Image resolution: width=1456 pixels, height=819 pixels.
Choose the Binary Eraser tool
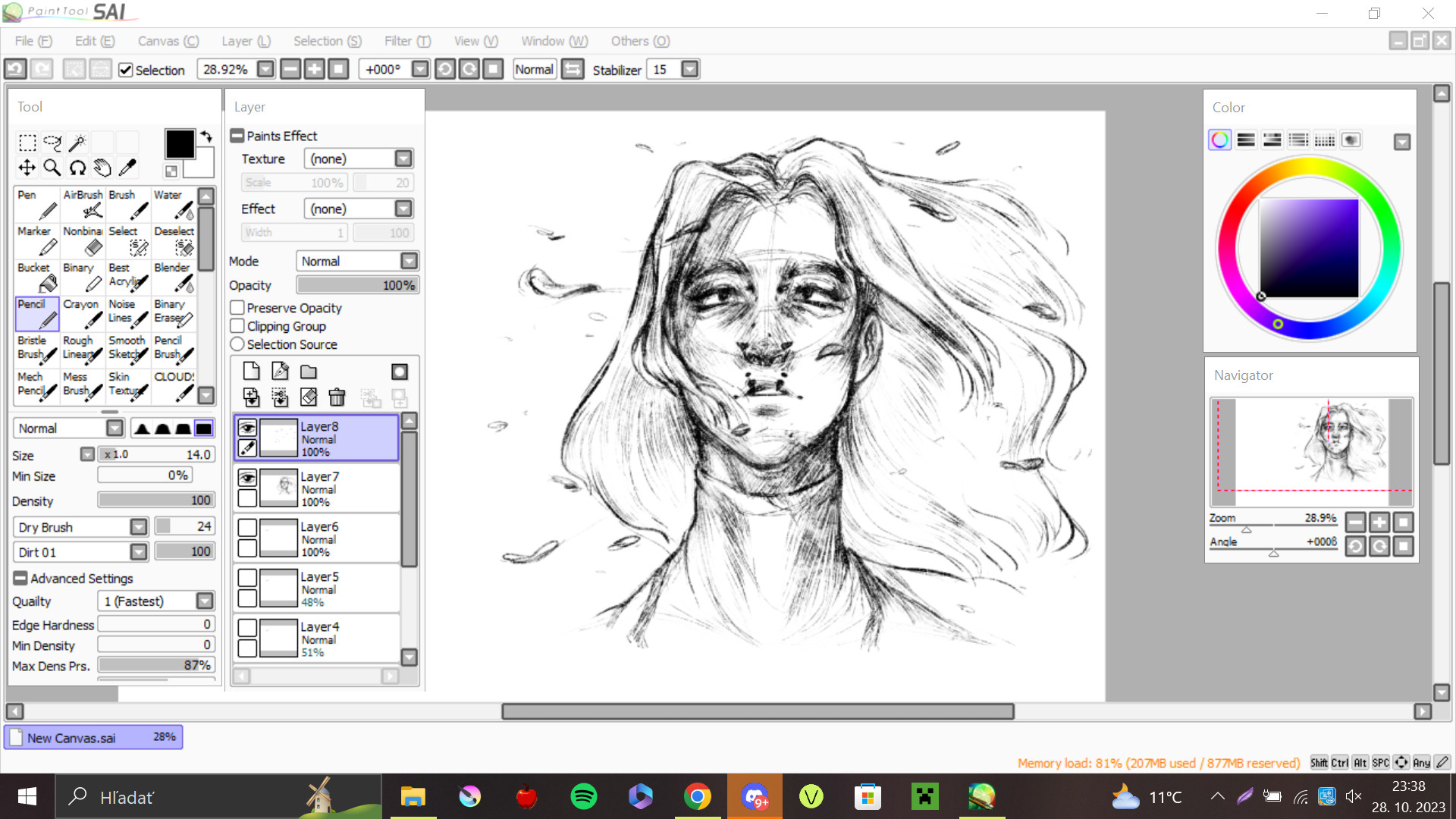174,313
